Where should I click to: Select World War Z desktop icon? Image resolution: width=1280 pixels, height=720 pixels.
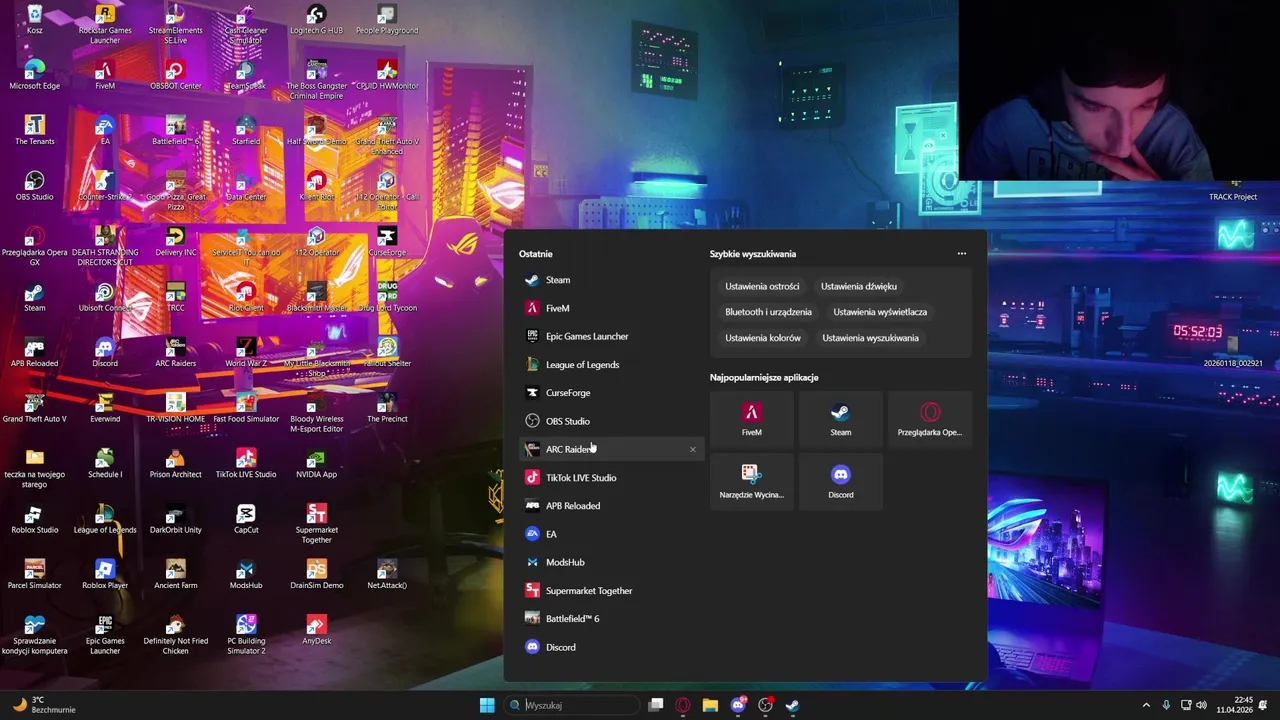(x=246, y=352)
